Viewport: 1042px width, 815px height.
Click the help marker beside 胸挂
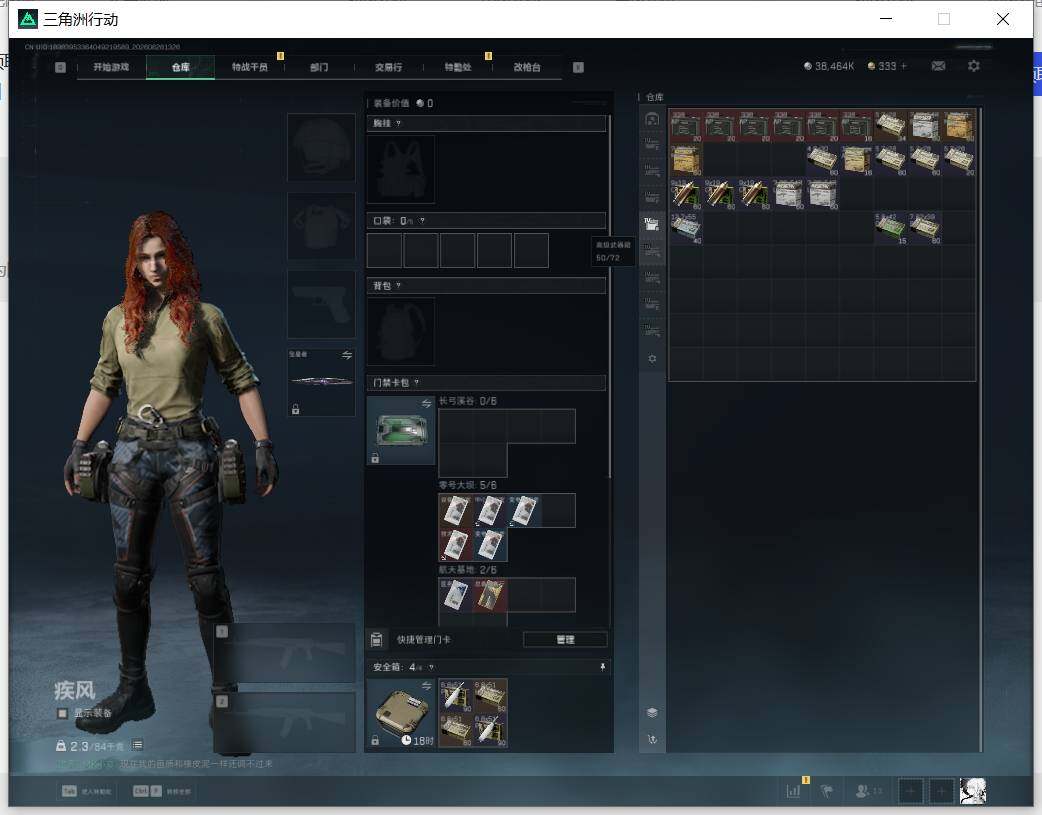398,124
